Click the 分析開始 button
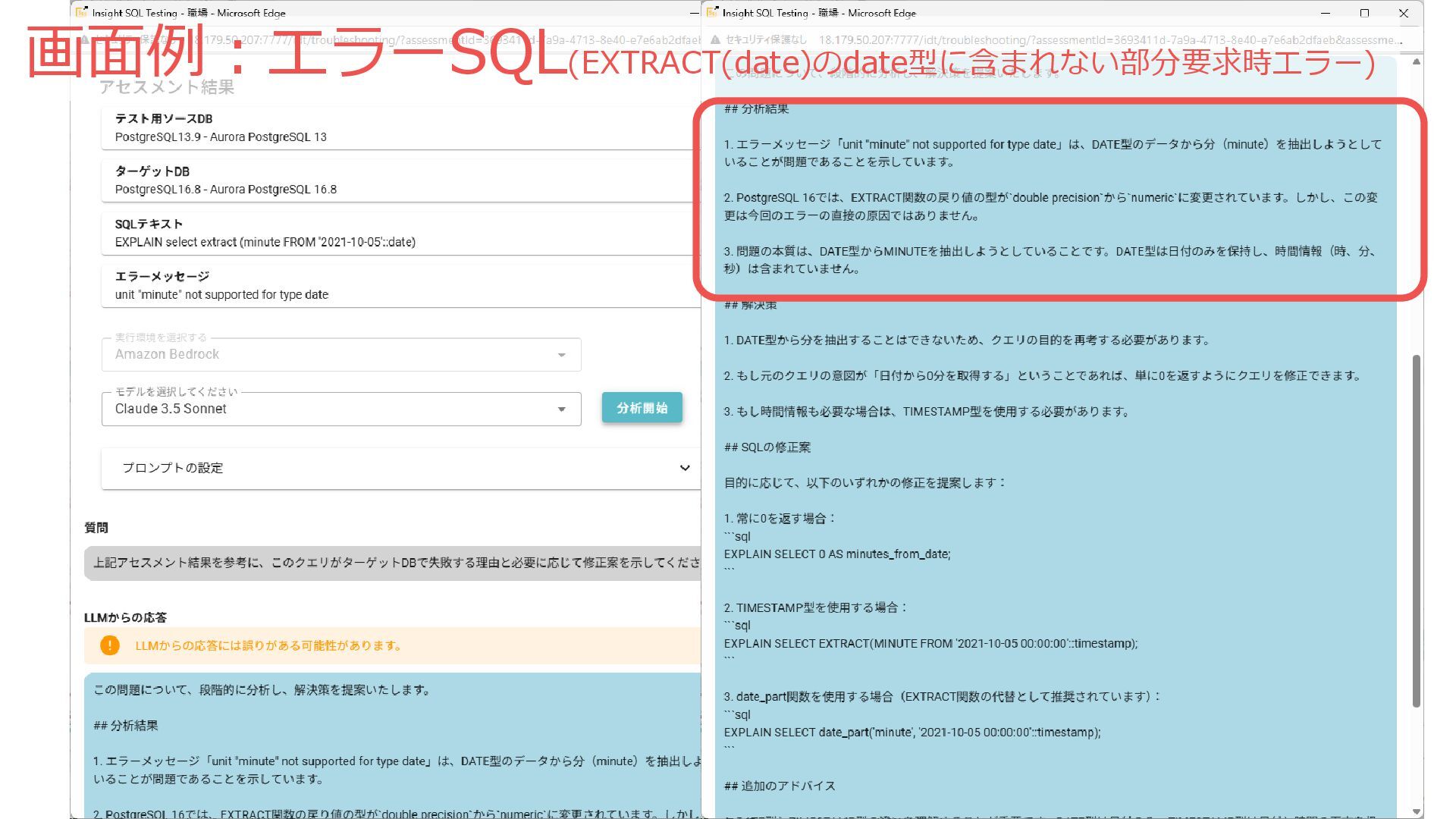Screen dimensions: 1456x819 point(642,408)
